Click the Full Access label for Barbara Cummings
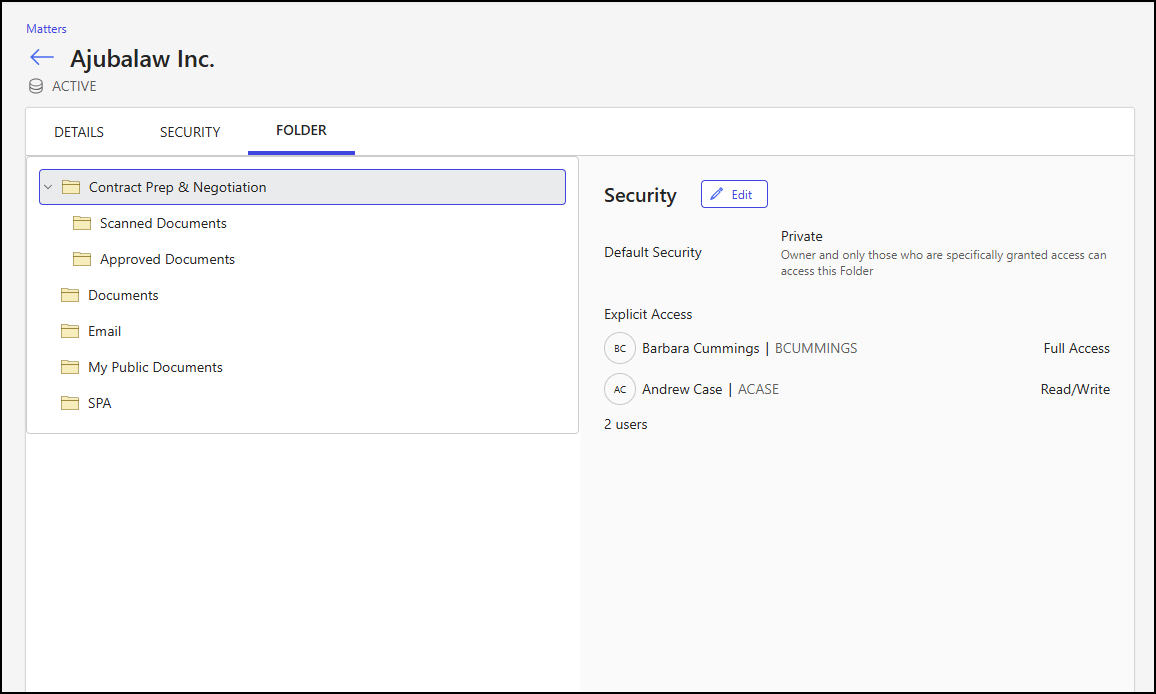Screen dimensions: 1156x694 pyautogui.click(x=1076, y=348)
